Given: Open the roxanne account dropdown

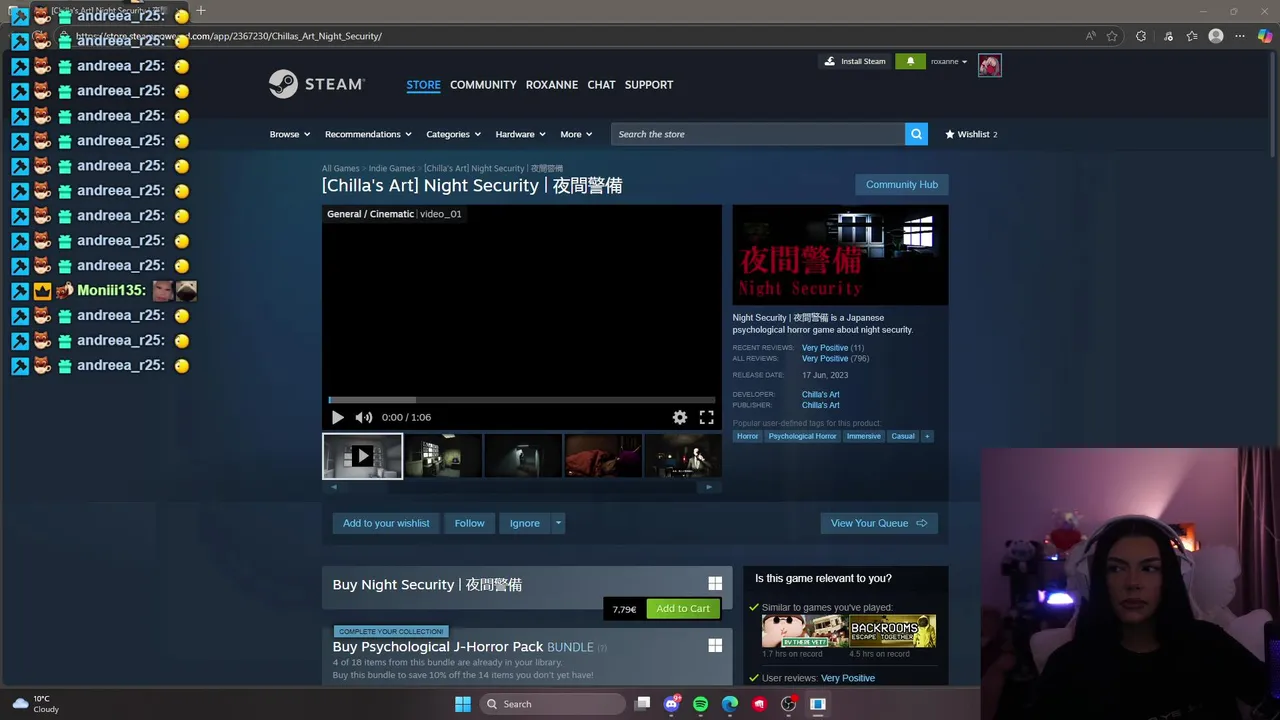Looking at the screenshot, I should tap(949, 61).
